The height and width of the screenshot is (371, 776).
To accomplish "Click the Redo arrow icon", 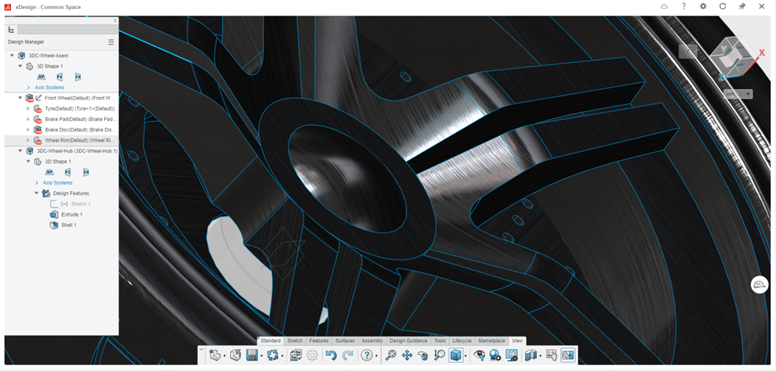I will click(348, 355).
